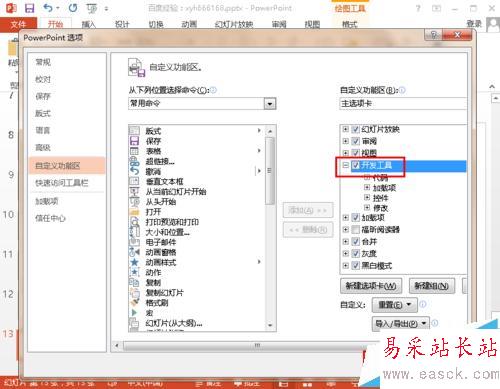Toggle the 审阅 tab checkbox
This screenshot has height=389, width=500.
click(356, 141)
